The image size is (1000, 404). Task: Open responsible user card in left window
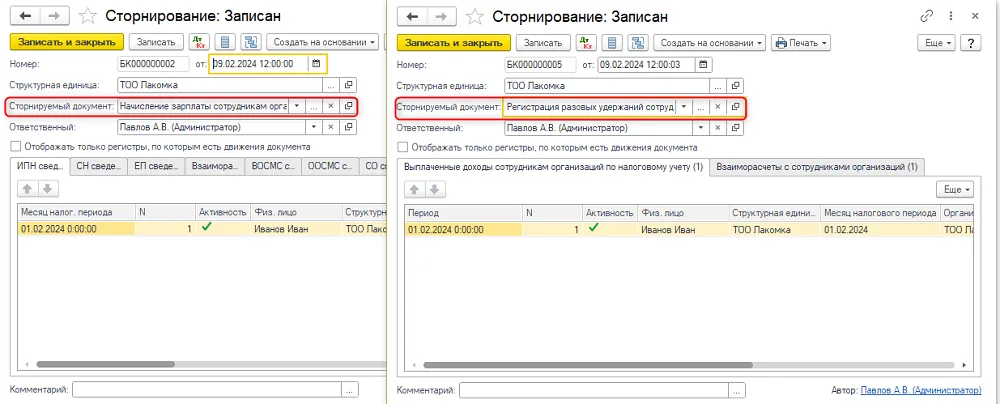[348, 127]
